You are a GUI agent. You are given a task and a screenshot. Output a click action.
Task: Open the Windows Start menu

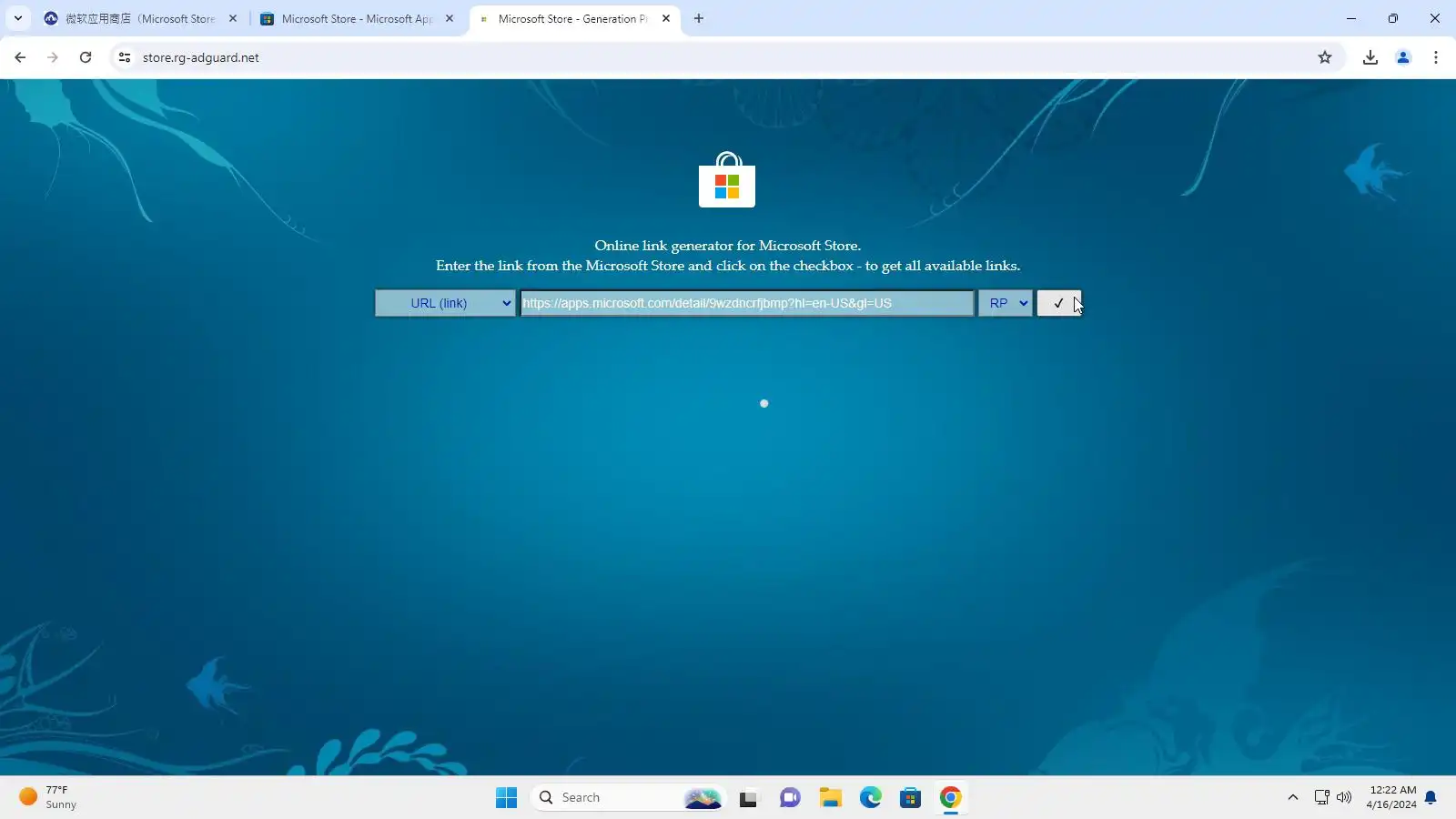(x=506, y=798)
